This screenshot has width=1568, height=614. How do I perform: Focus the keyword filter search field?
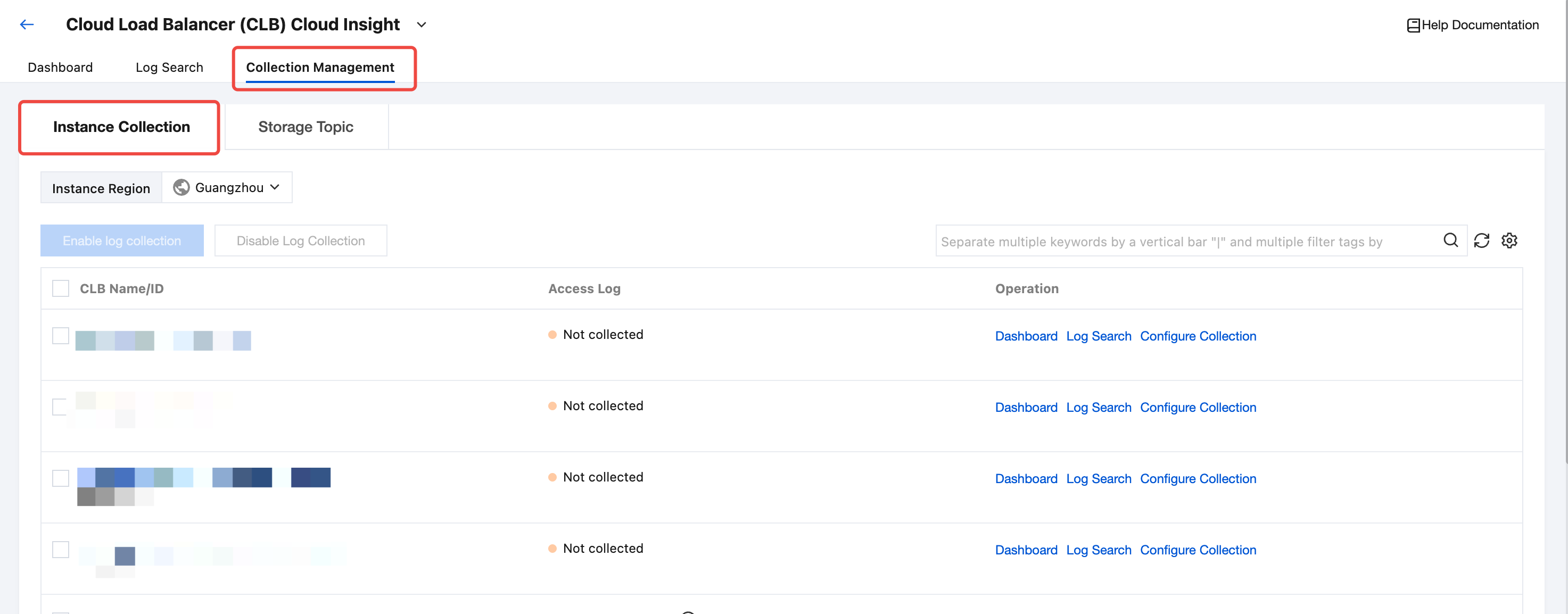pyautogui.click(x=1187, y=241)
